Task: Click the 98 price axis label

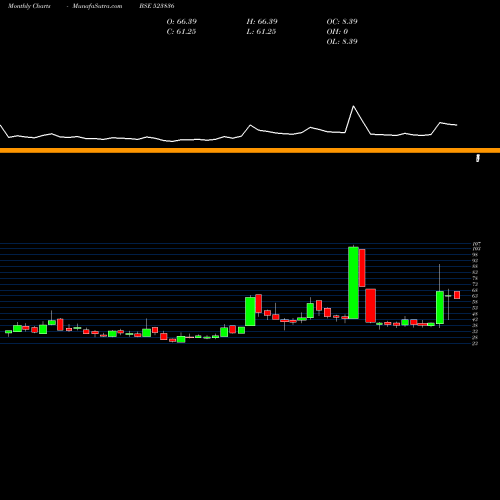Action: click(x=475, y=255)
